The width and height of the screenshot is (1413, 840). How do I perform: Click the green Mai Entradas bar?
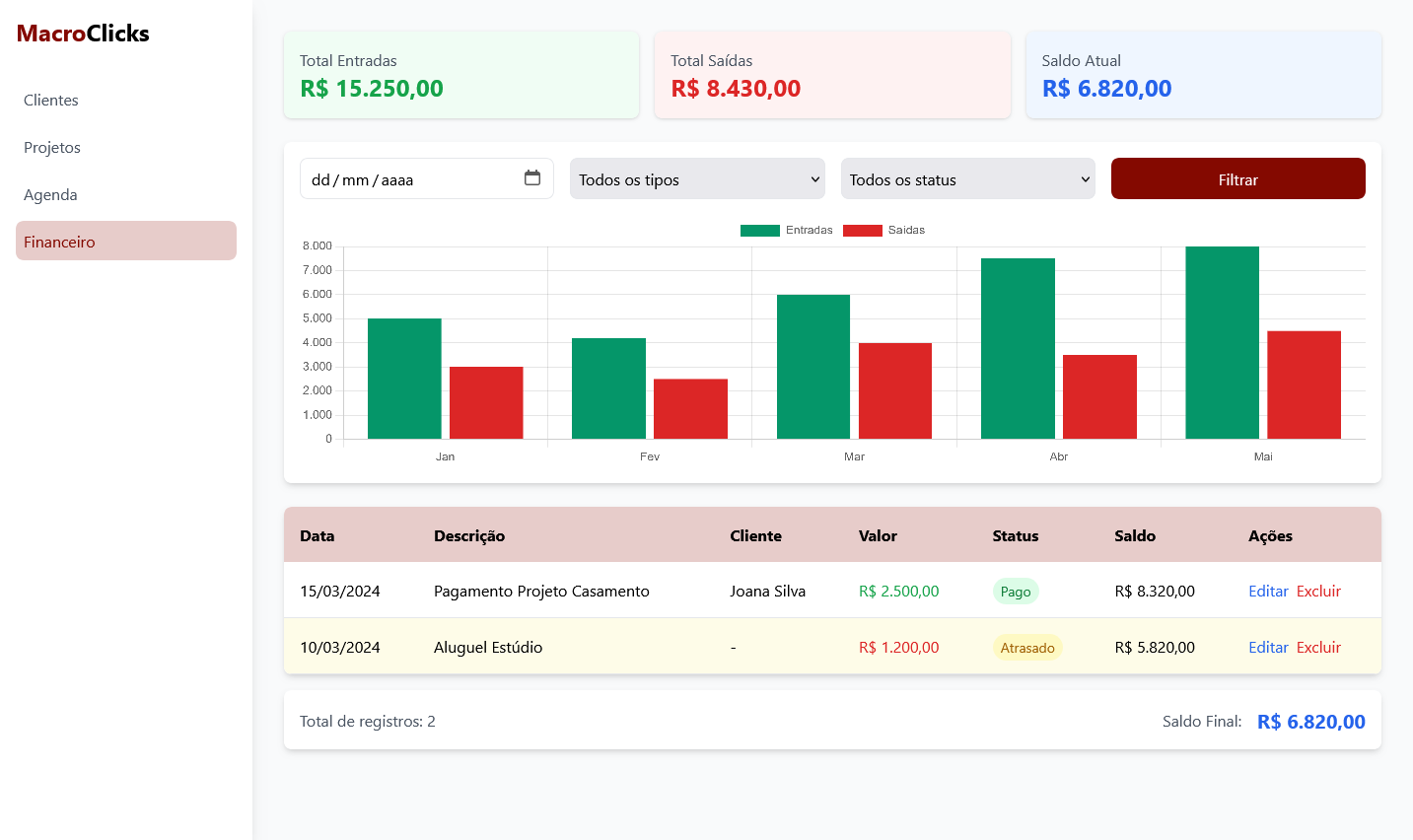point(1222,342)
